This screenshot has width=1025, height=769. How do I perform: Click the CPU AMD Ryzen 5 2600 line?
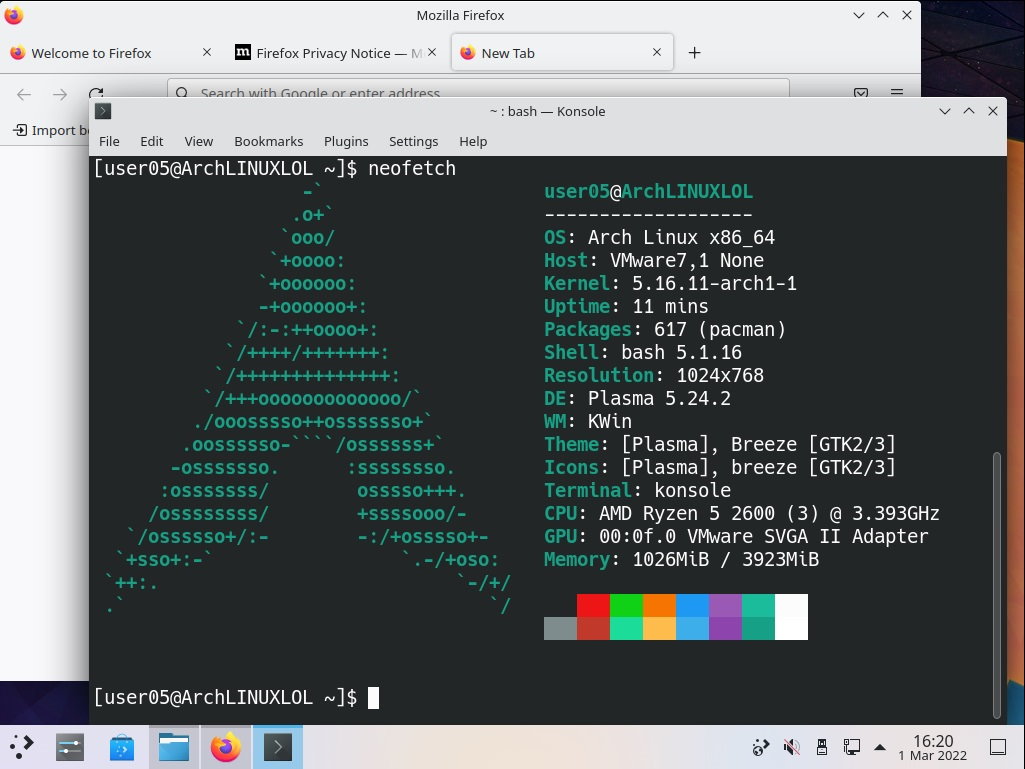click(741, 513)
